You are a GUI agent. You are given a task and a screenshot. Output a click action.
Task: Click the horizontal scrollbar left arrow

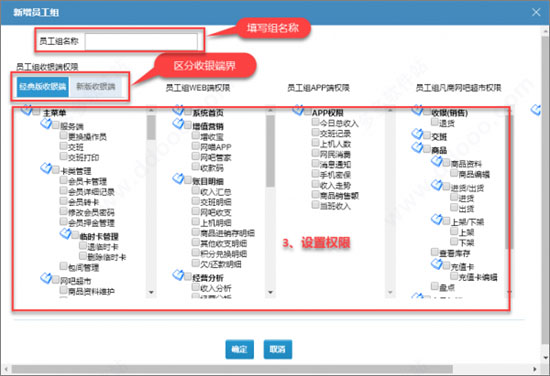(6, 369)
